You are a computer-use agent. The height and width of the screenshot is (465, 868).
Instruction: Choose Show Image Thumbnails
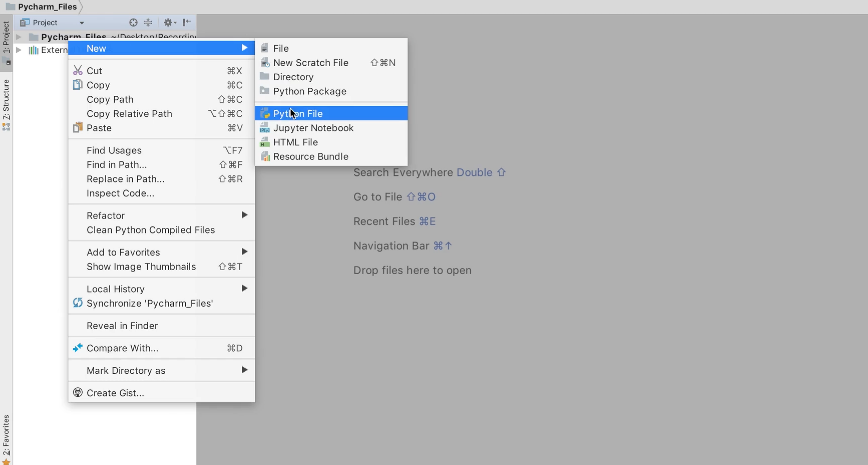click(161, 266)
